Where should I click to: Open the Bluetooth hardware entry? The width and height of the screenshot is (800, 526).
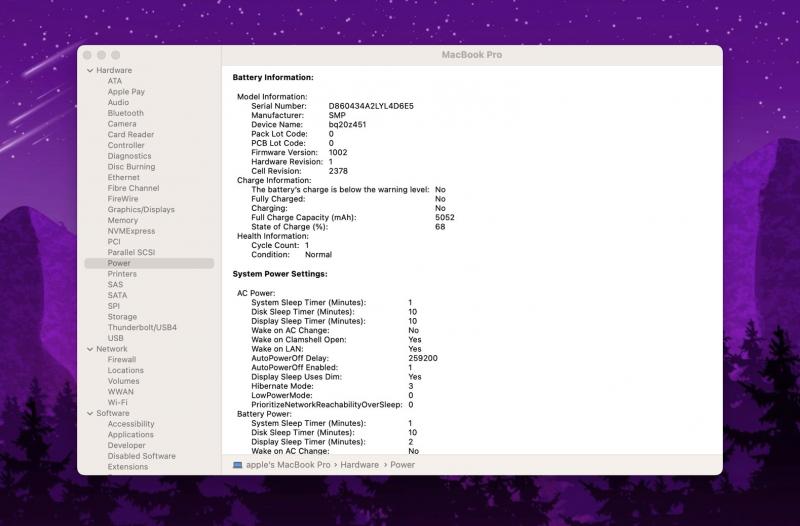(x=126, y=113)
